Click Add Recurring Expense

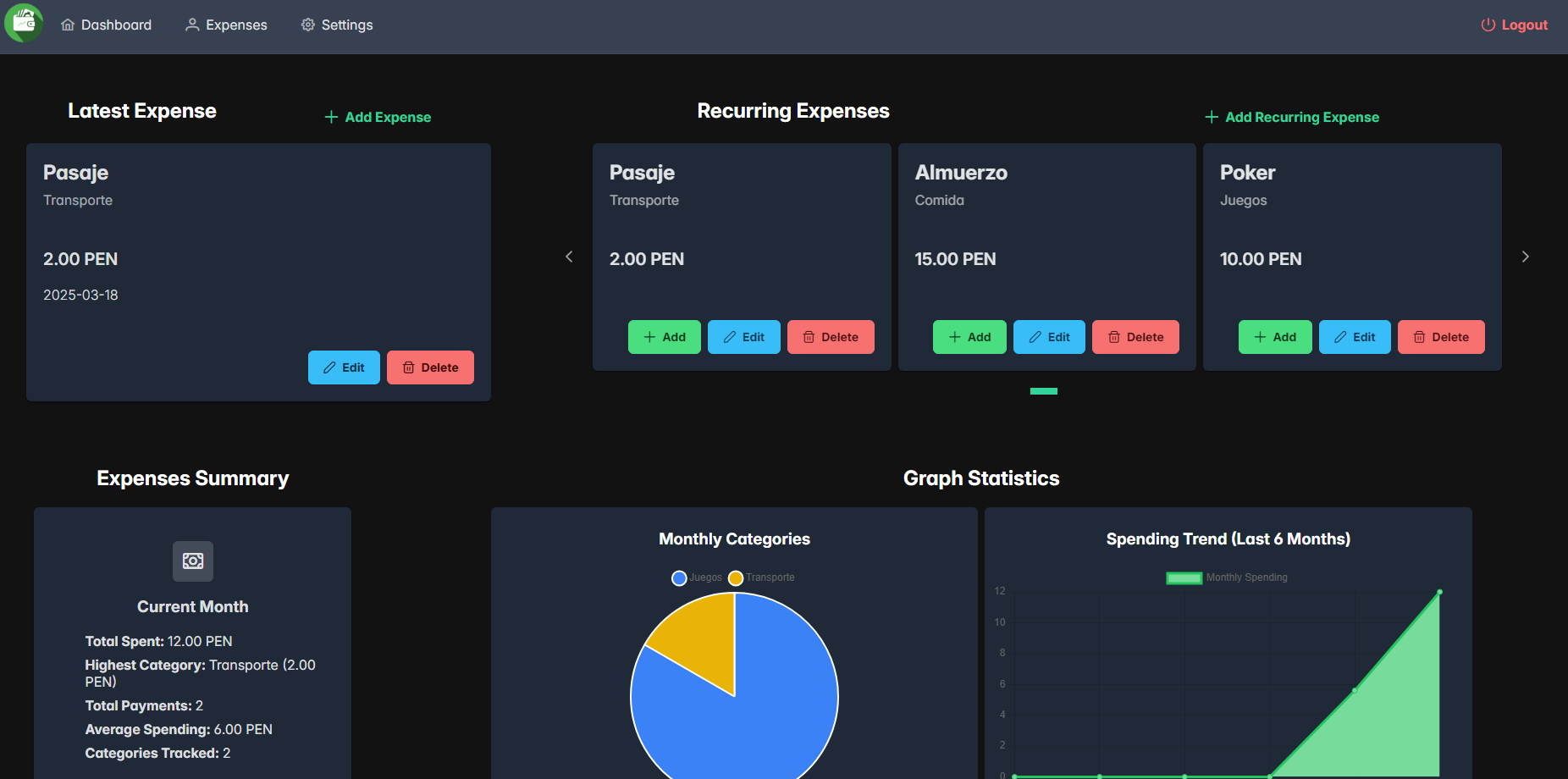pos(1292,117)
